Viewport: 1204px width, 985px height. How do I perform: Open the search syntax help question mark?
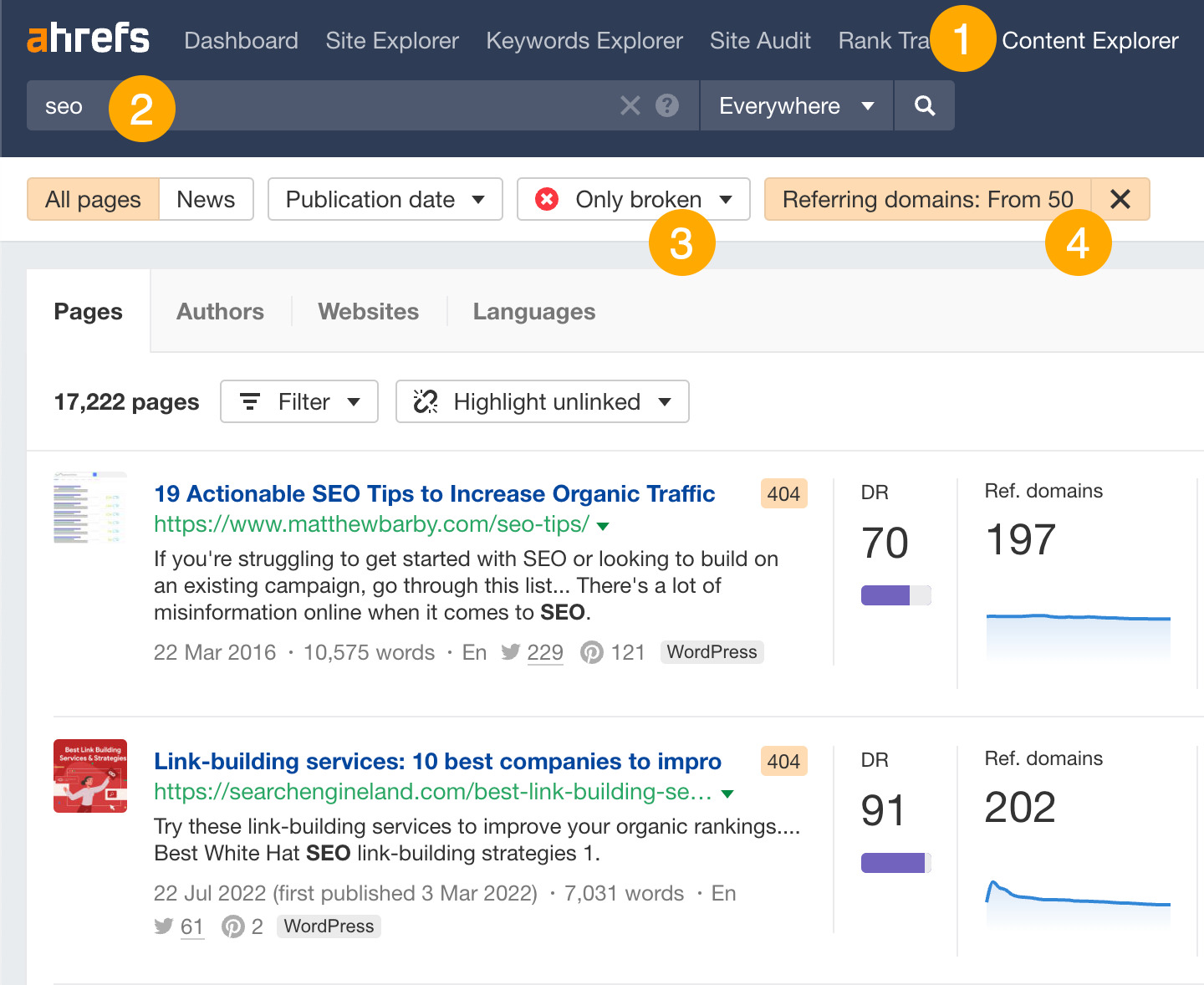coord(666,105)
